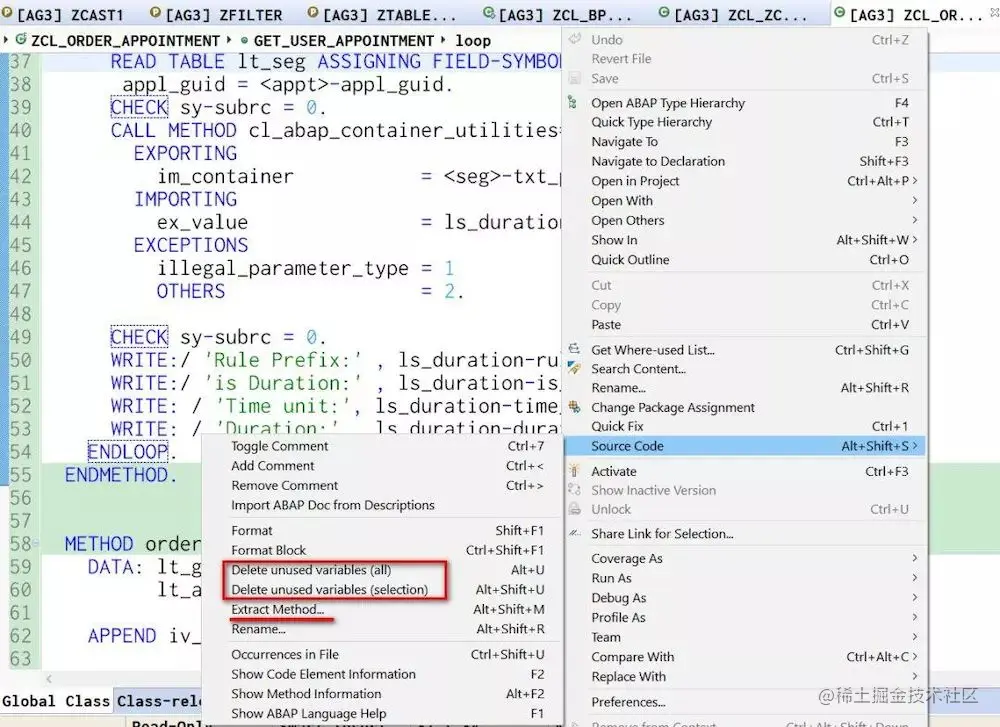Choose Navigate To in the context menu

(745, 142)
